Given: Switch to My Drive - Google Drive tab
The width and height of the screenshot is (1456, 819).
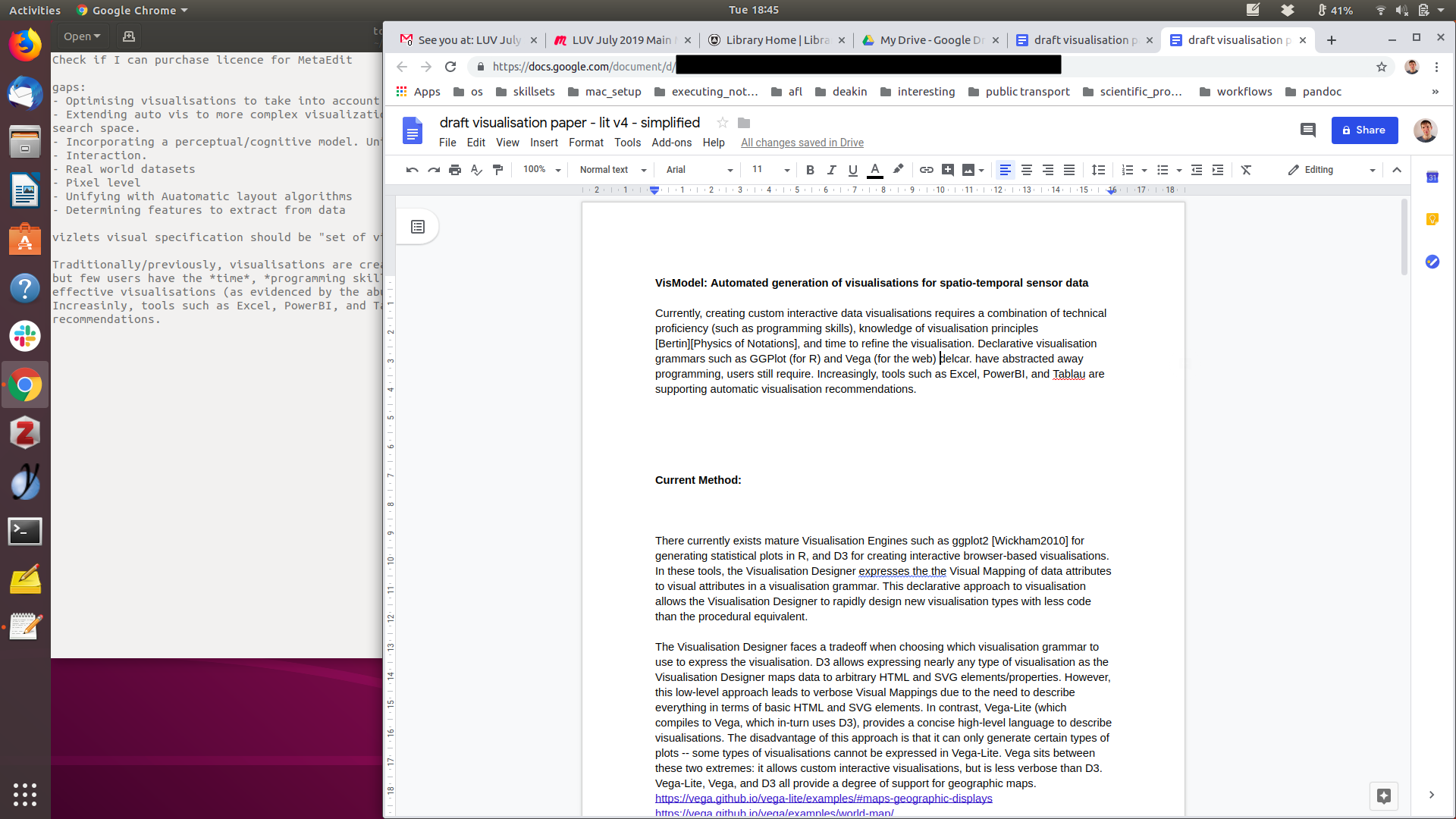Looking at the screenshot, I should click(930, 40).
